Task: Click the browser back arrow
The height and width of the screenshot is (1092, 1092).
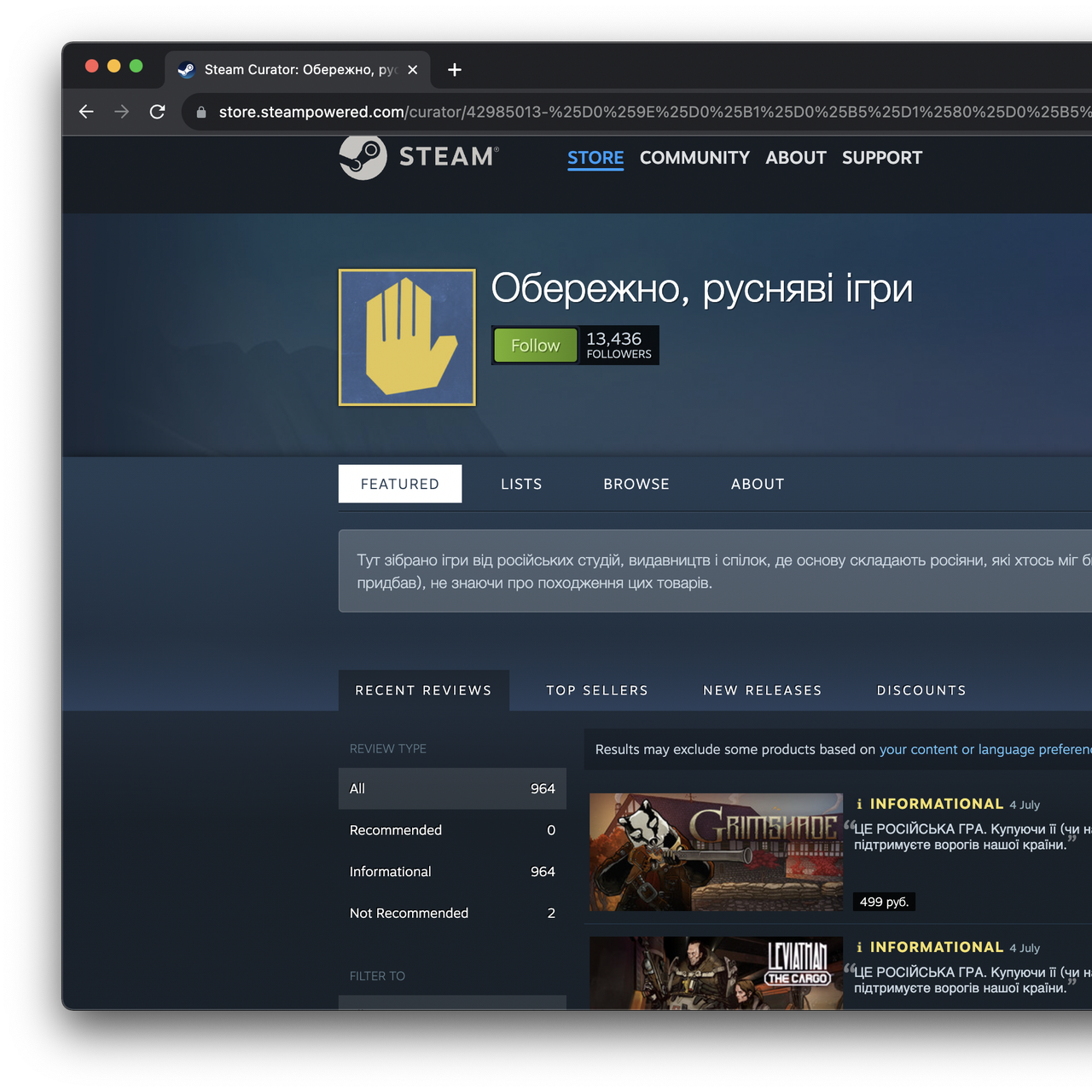Action: (x=86, y=112)
